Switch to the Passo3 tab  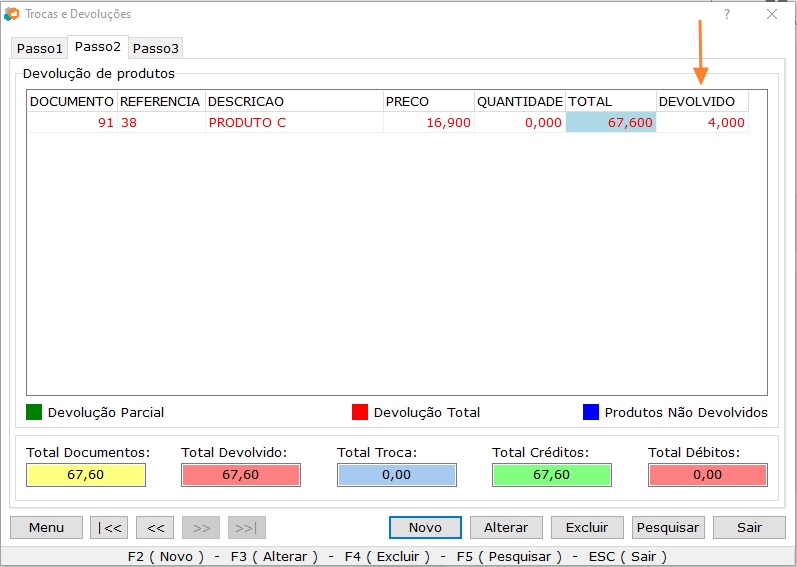(x=156, y=48)
